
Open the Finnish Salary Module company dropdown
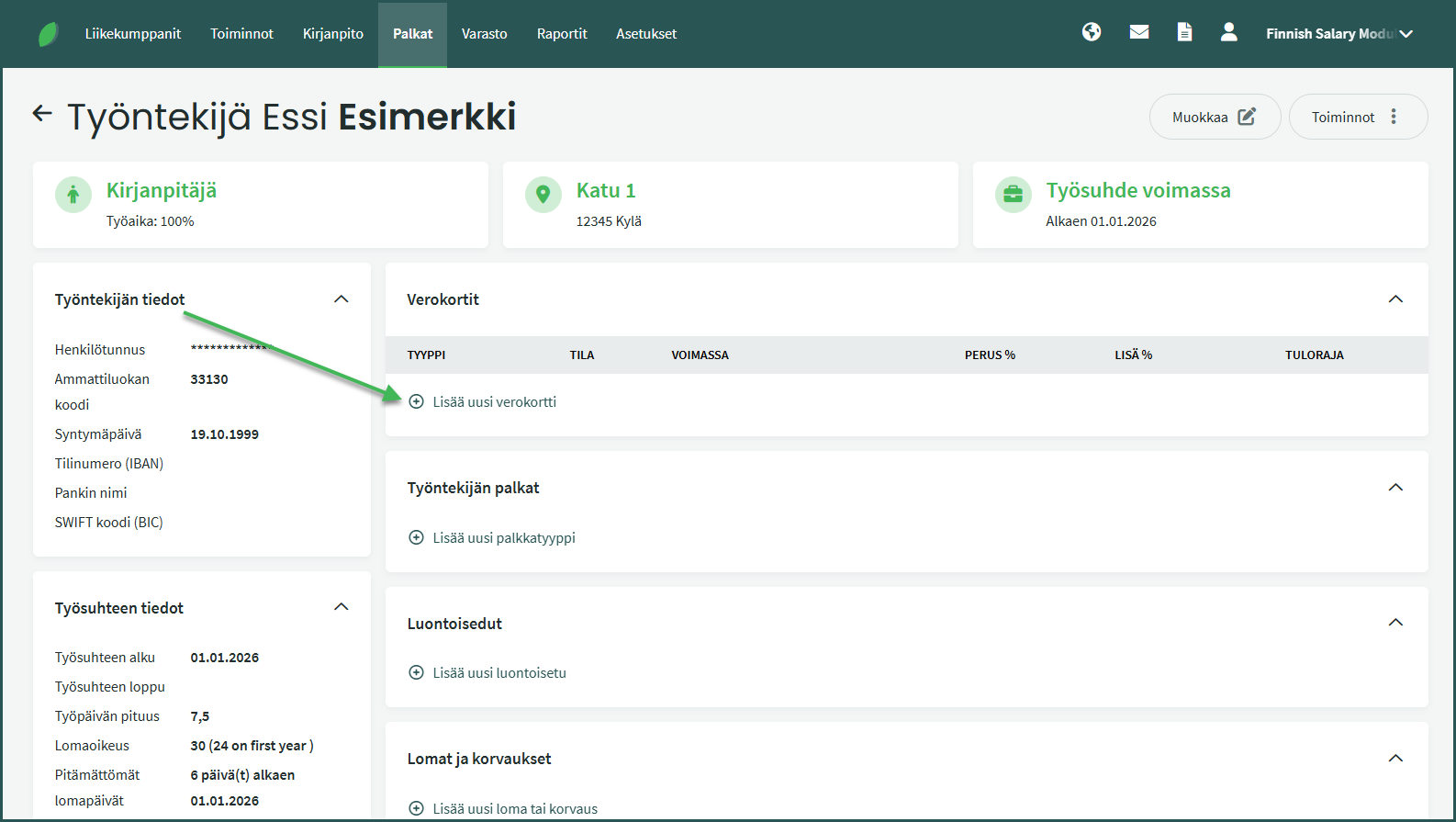(x=1338, y=34)
